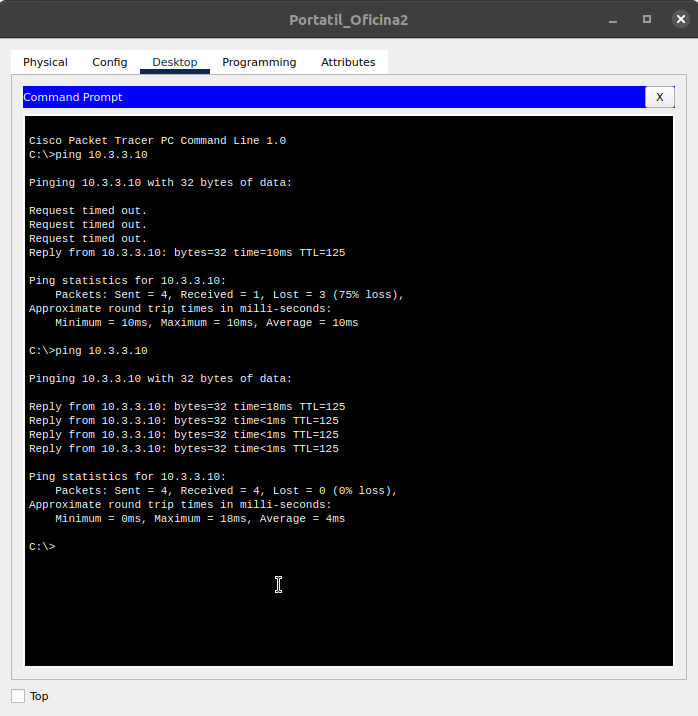This screenshot has height=716, width=698.
Task: Click the first Request timed out line
Action: [88, 211]
